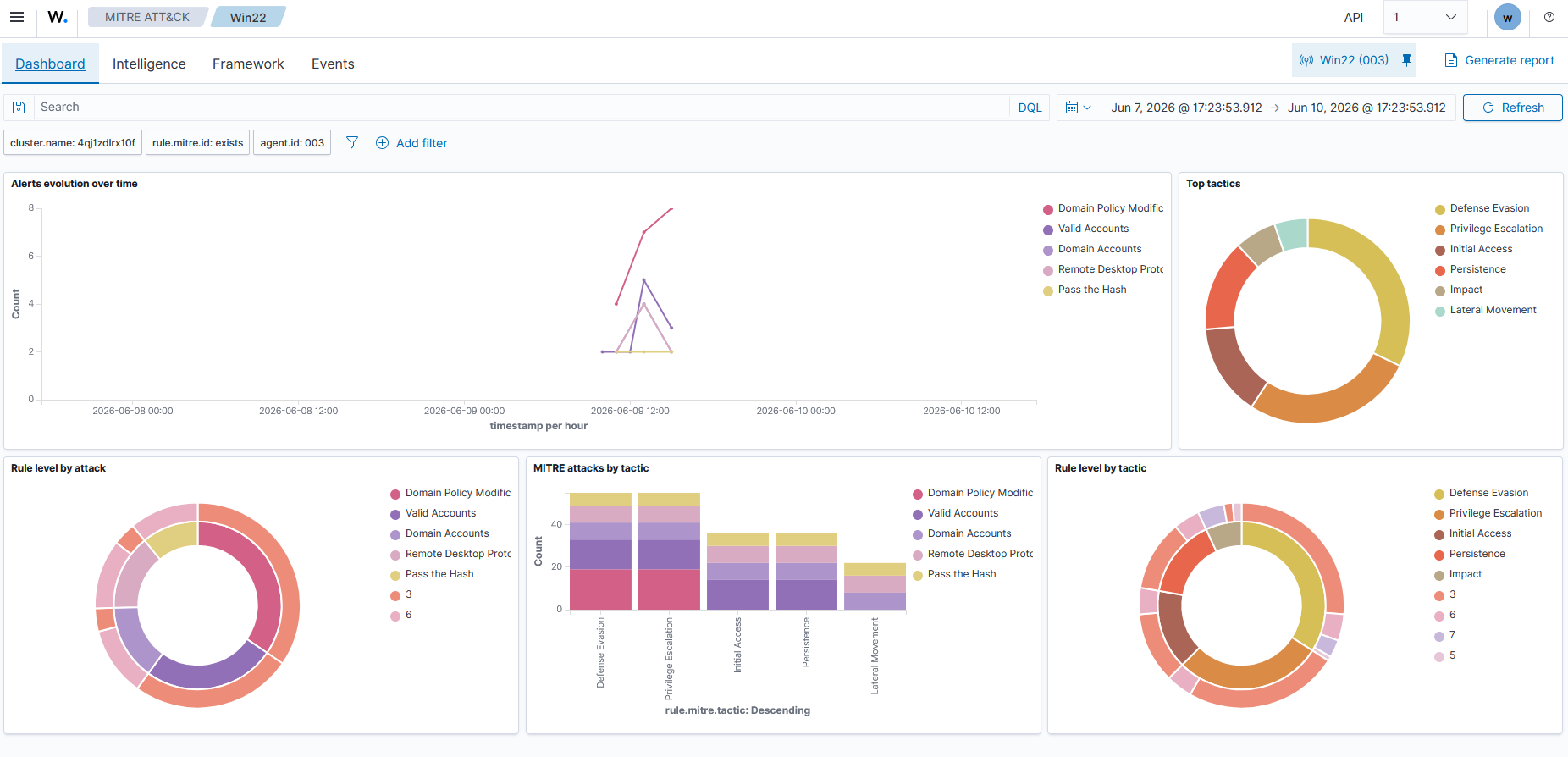Click into the Search query field
1568x757 pixels.
(521, 108)
